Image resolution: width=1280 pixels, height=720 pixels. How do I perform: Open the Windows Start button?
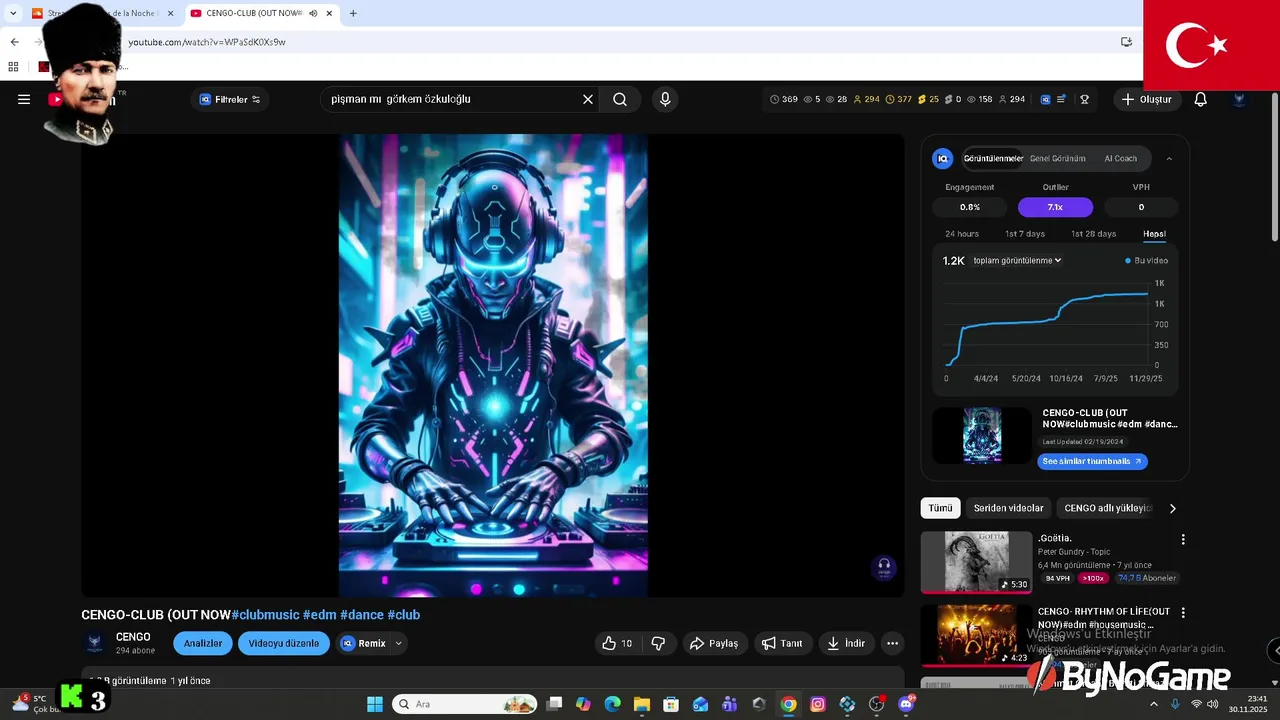coord(375,704)
